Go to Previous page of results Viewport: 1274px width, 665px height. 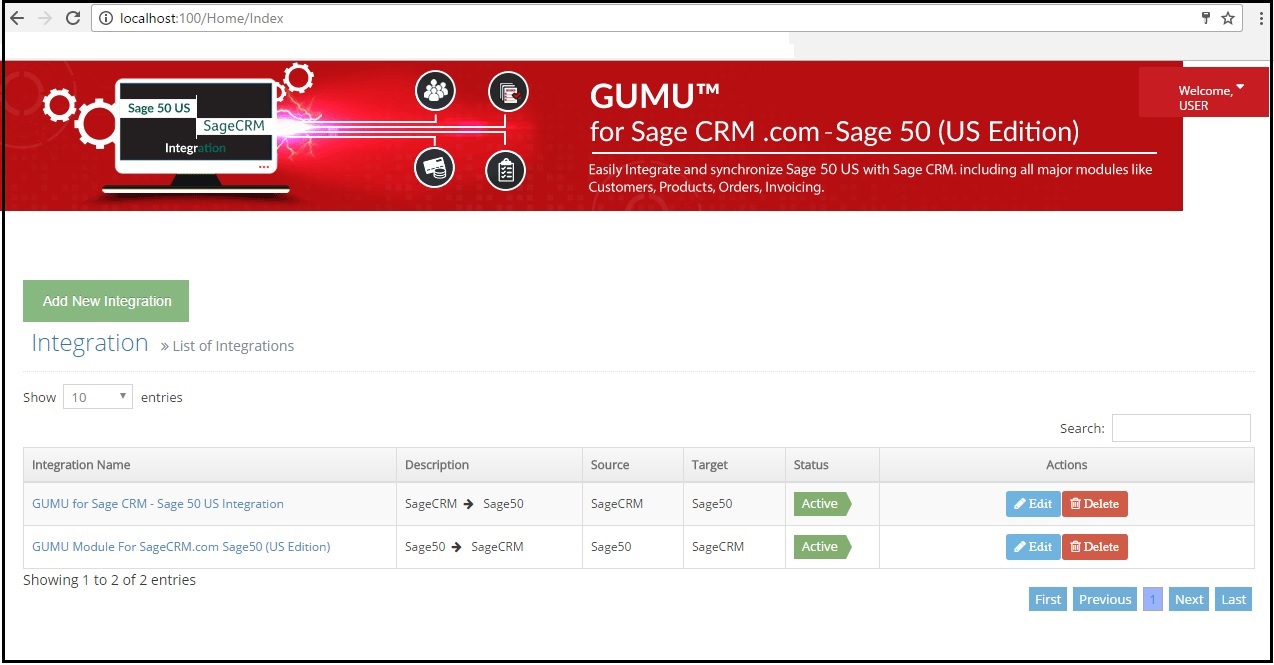pos(1105,599)
